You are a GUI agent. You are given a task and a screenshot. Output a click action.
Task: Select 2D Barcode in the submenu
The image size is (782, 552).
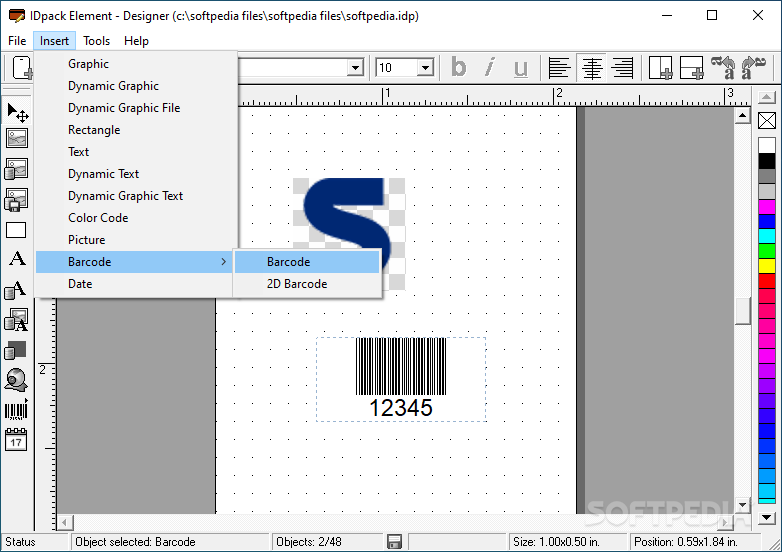coord(307,284)
